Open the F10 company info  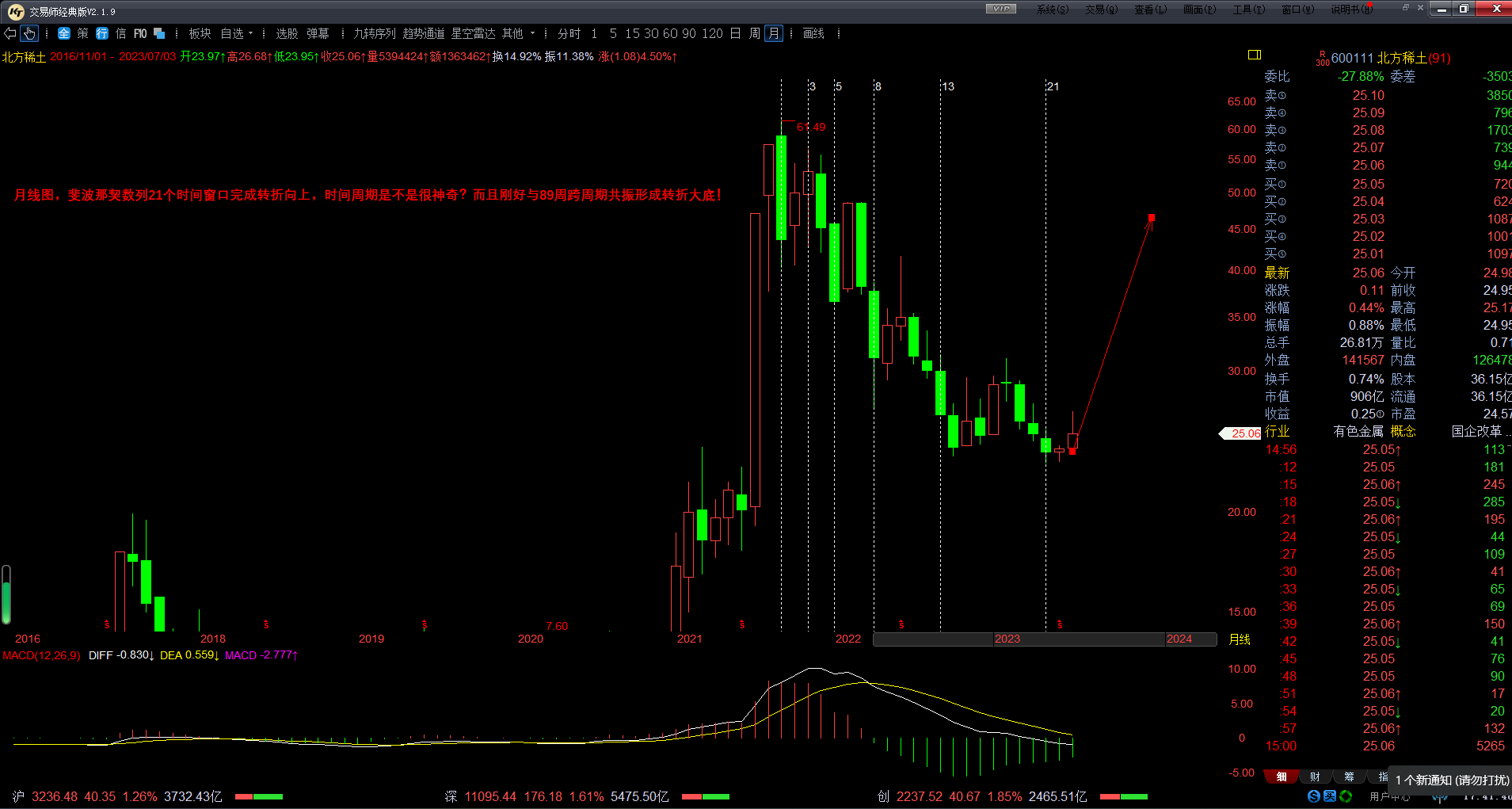click(140, 33)
